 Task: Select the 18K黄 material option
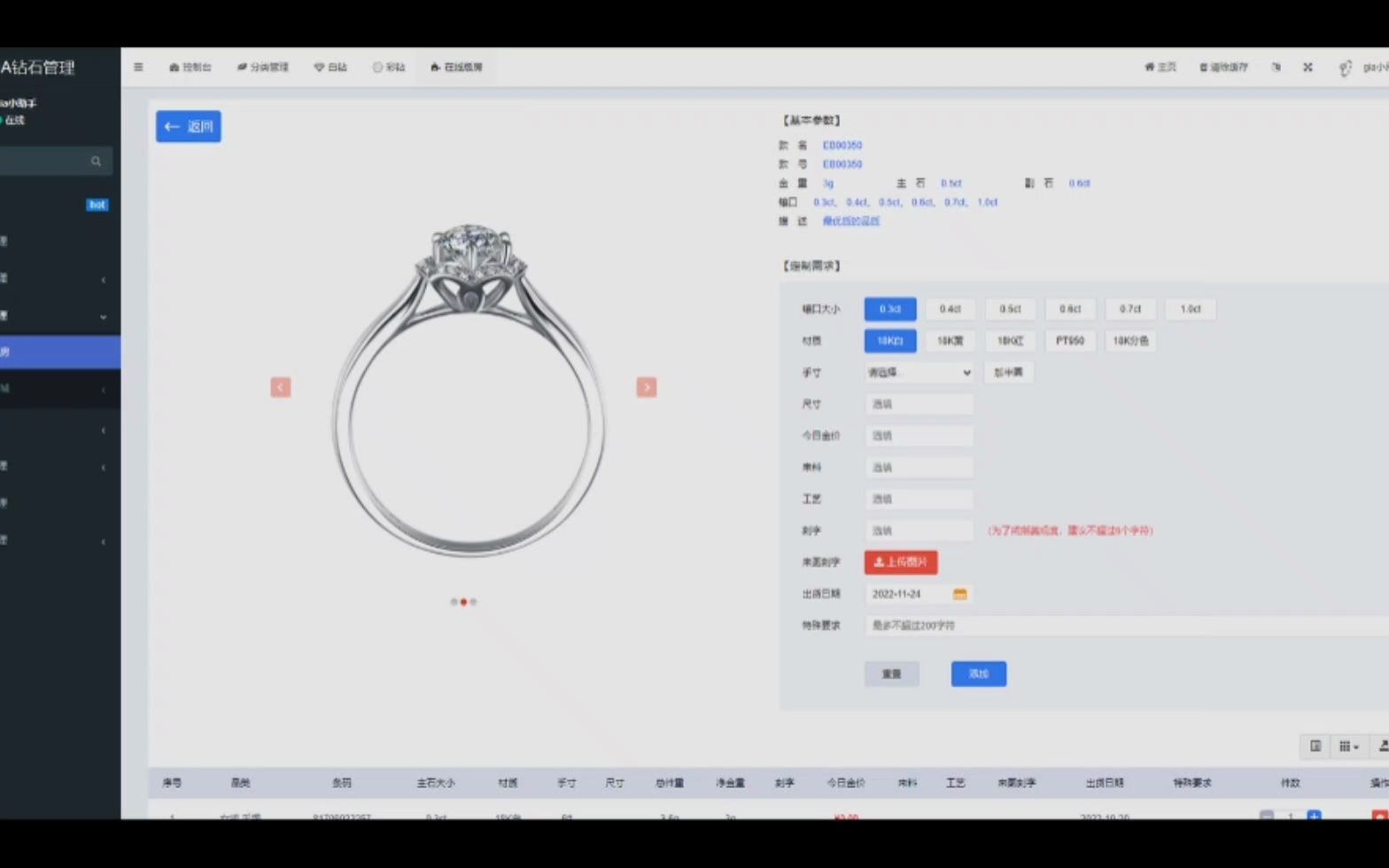(x=951, y=341)
